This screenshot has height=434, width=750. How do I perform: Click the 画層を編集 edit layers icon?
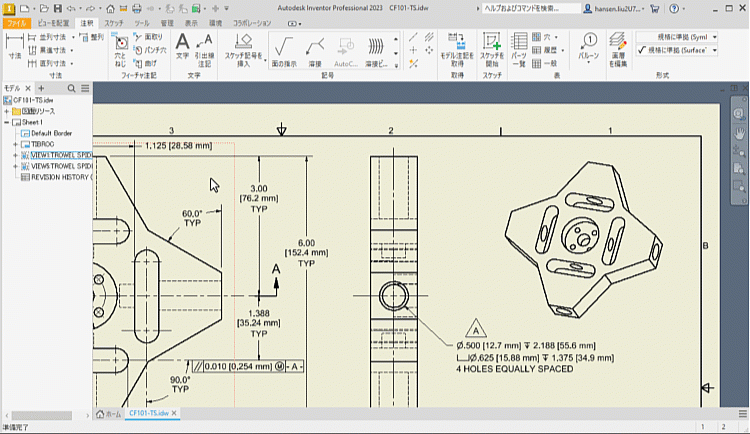click(x=619, y=47)
